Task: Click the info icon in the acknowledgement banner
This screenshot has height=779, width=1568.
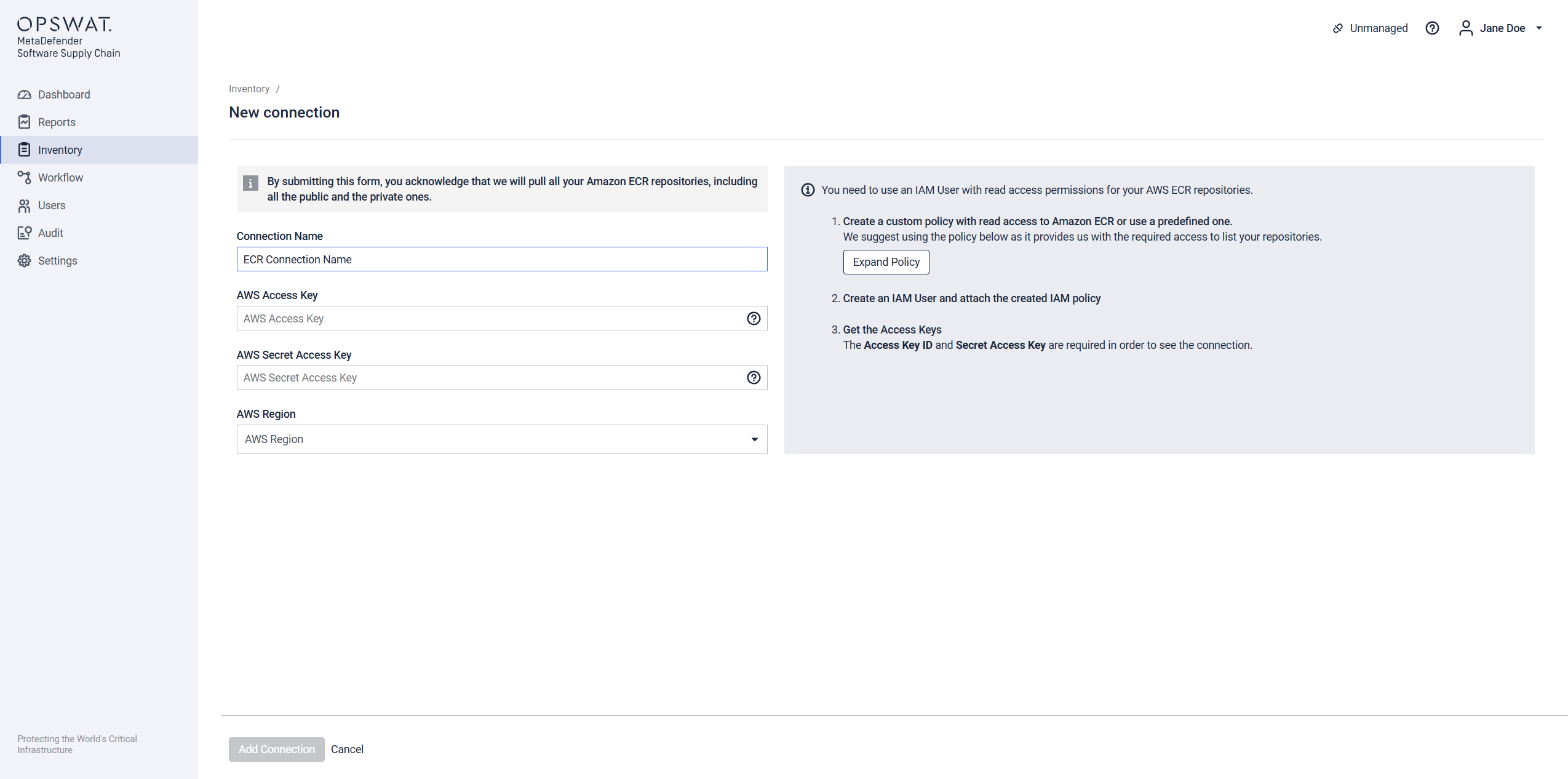Action: [x=250, y=183]
